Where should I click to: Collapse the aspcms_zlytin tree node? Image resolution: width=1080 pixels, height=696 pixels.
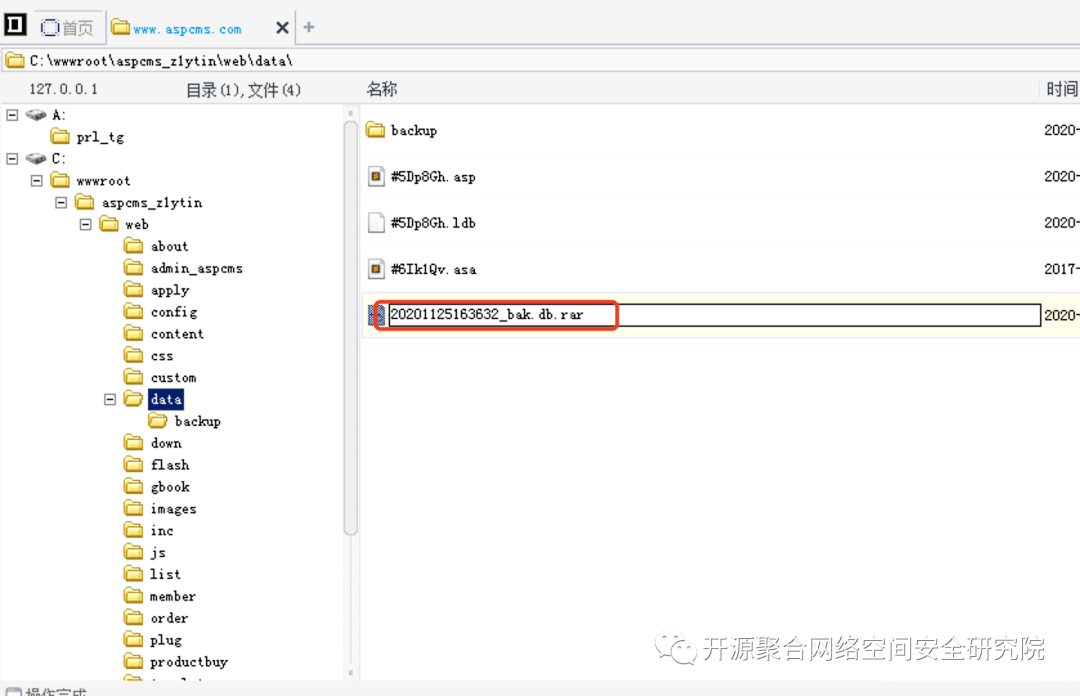point(61,203)
